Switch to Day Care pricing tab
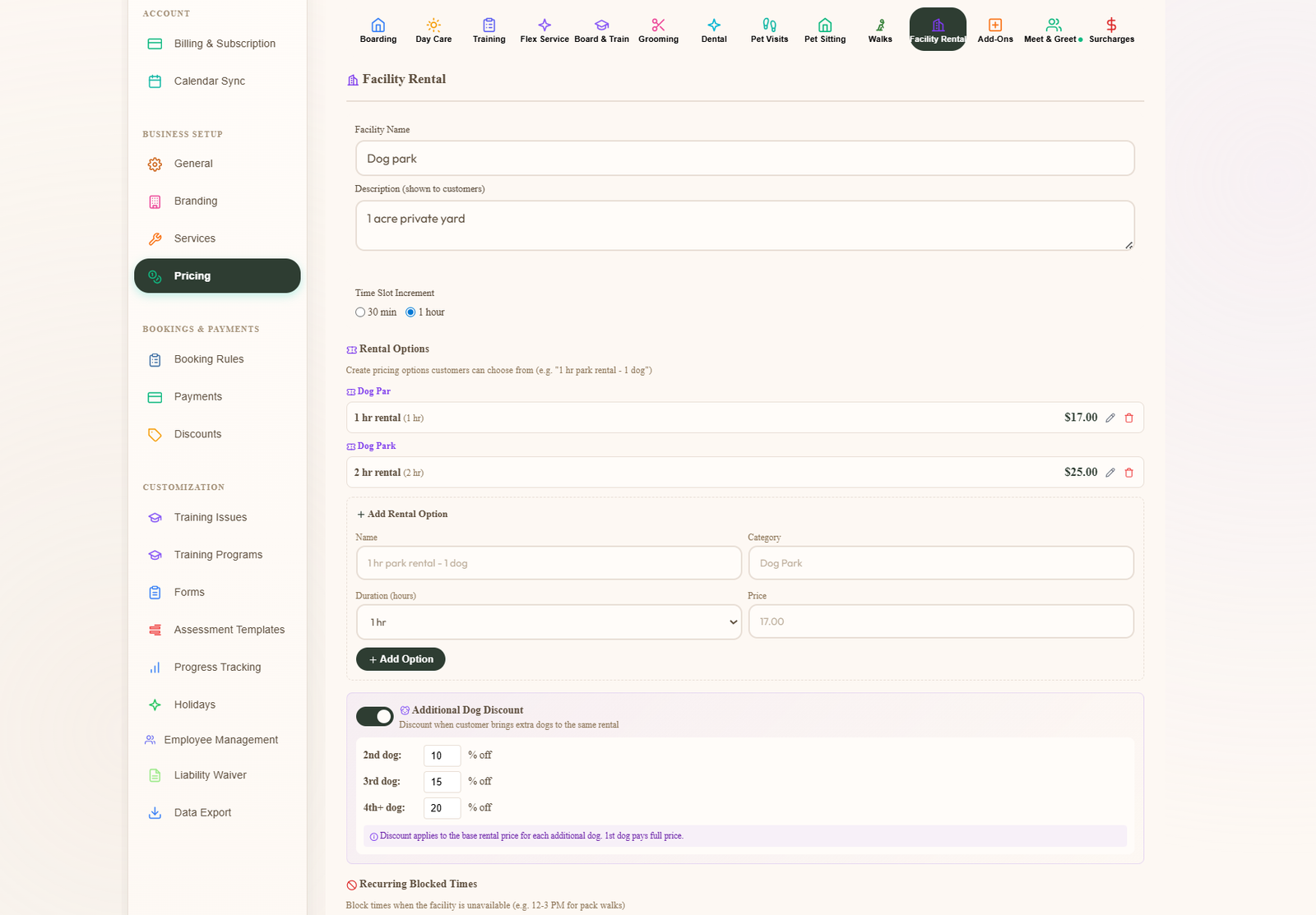This screenshot has height=915, width=1316. pos(433,30)
